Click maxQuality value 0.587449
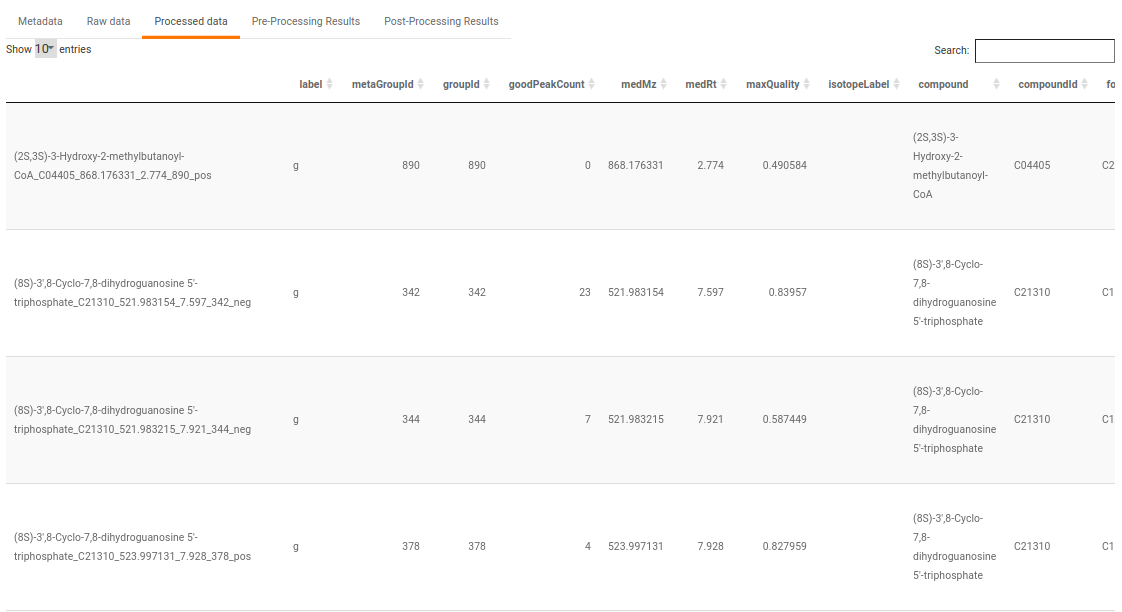 784,419
